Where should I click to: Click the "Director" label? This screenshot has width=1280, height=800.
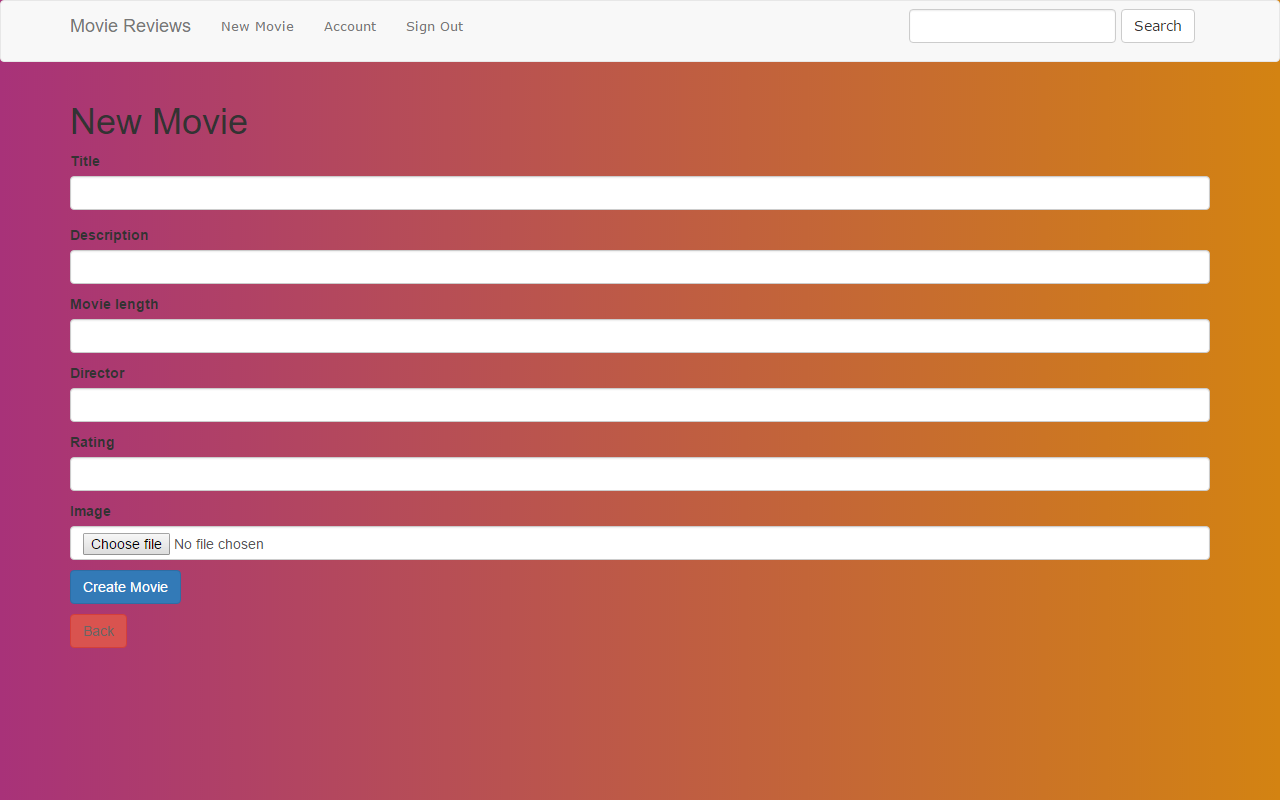97,373
